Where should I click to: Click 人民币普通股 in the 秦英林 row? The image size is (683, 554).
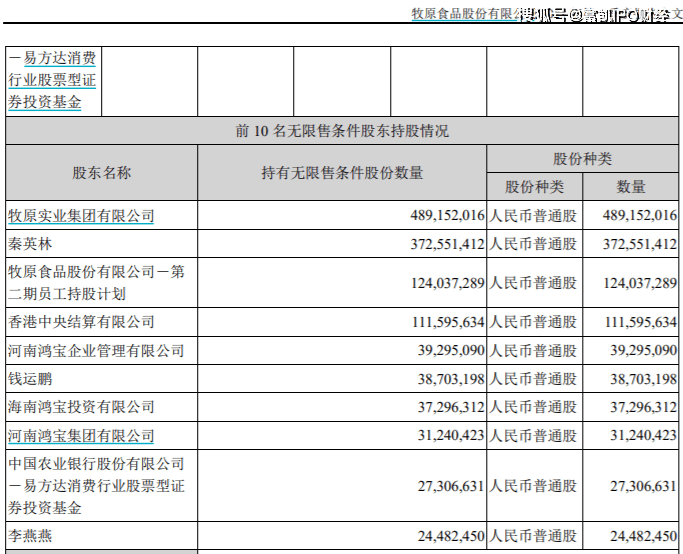533,244
